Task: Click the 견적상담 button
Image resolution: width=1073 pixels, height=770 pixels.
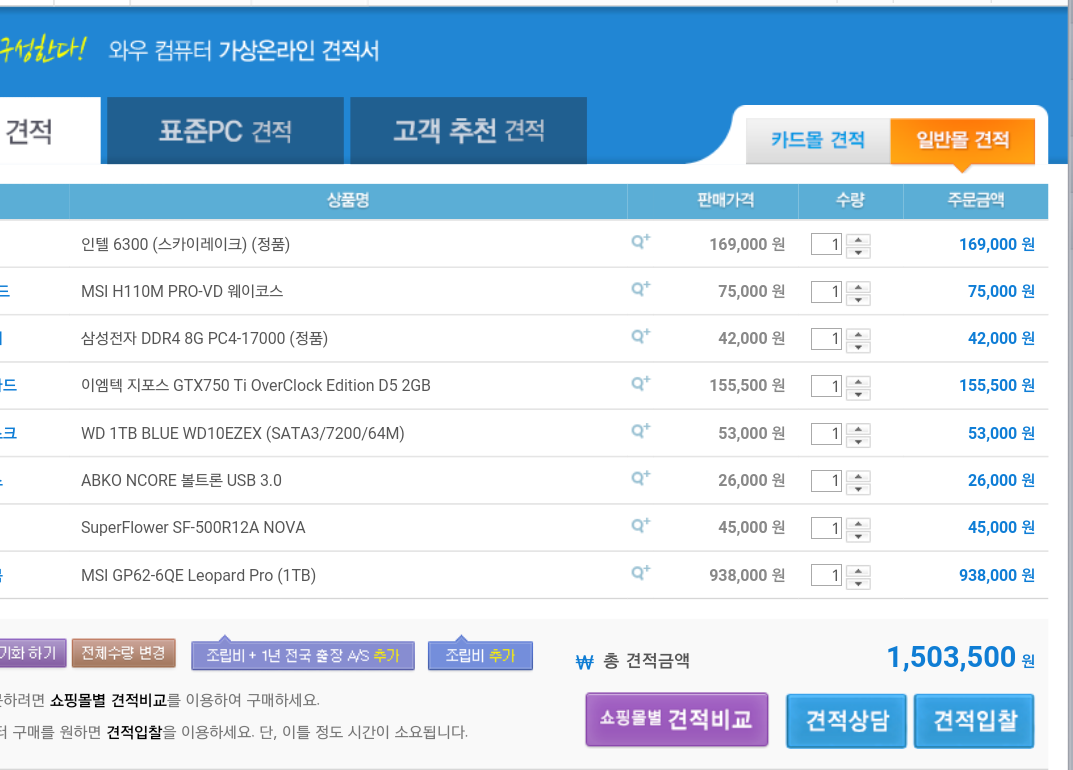Action: click(x=846, y=721)
